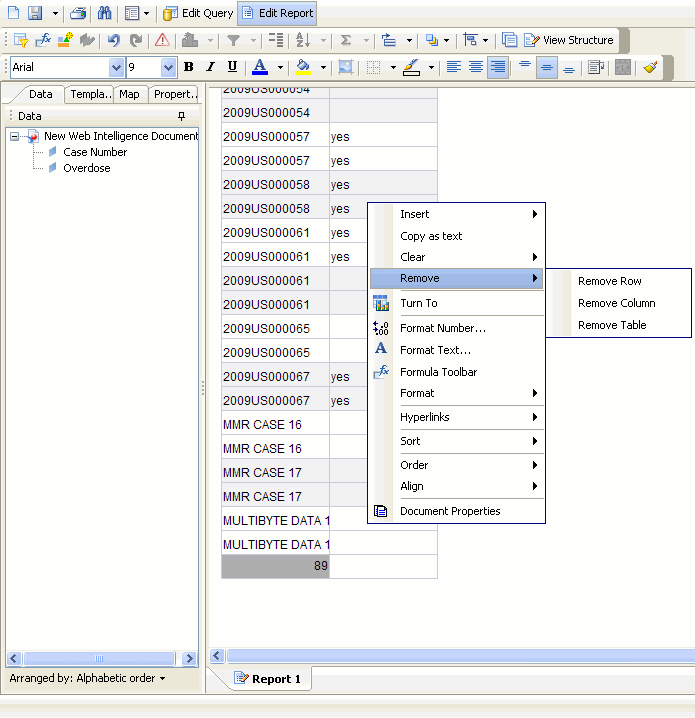Click the Find binoculars icon
Image resolution: width=695 pixels, height=718 pixels.
104,13
